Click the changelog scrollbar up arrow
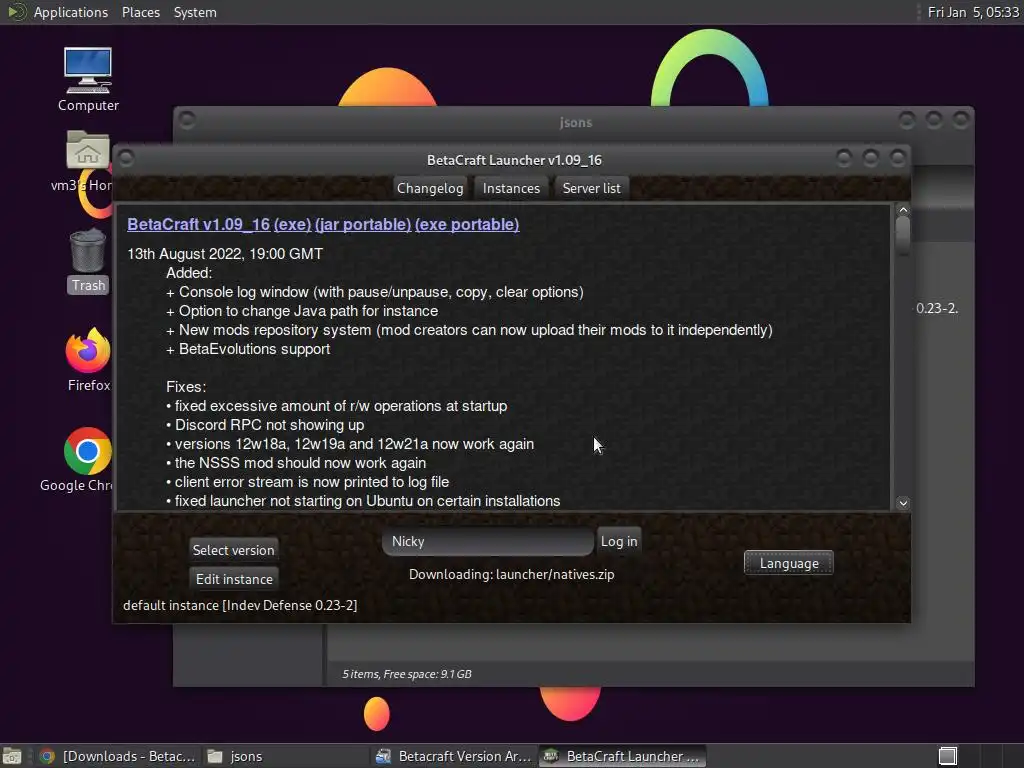Viewport: 1024px width, 768px height. tap(903, 210)
